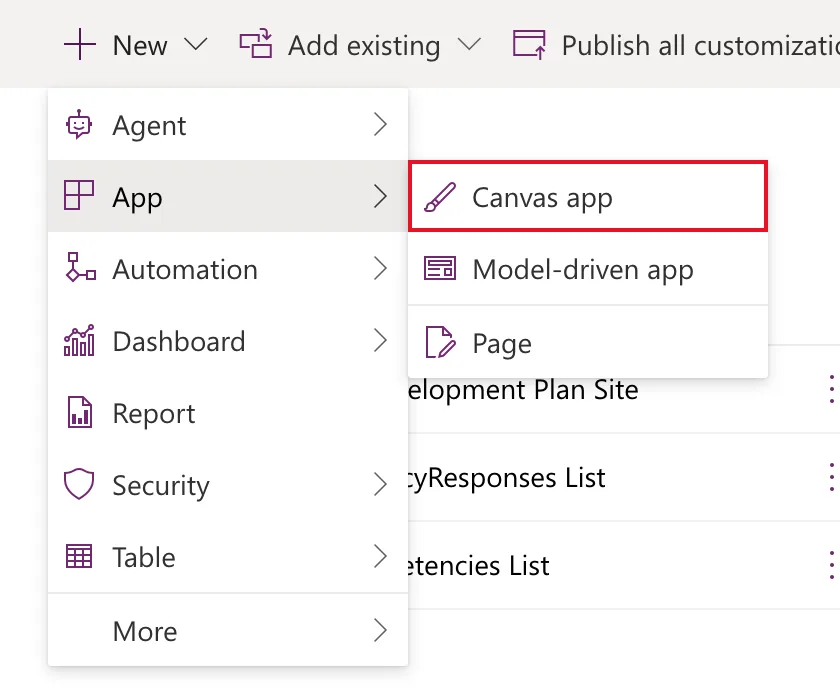Select Automation menu item
Screen dimensions: 840x688
click(x=228, y=268)
